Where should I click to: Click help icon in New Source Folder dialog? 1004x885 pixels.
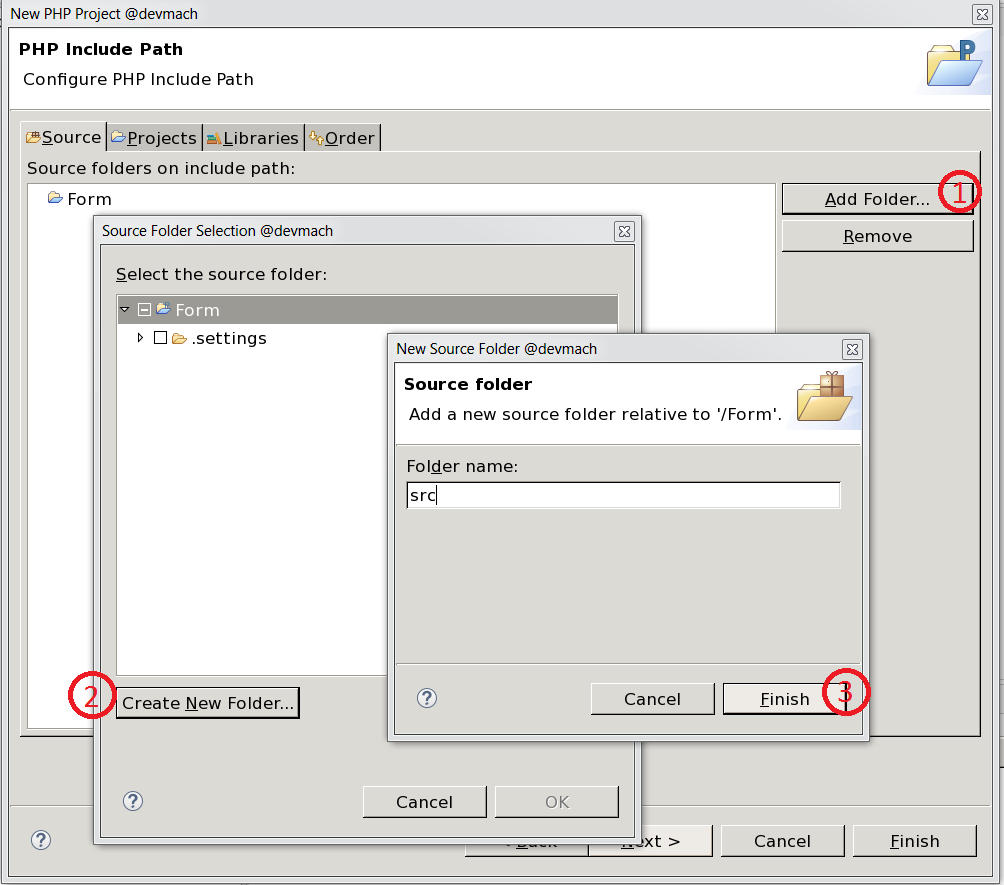tap(427, 698)
